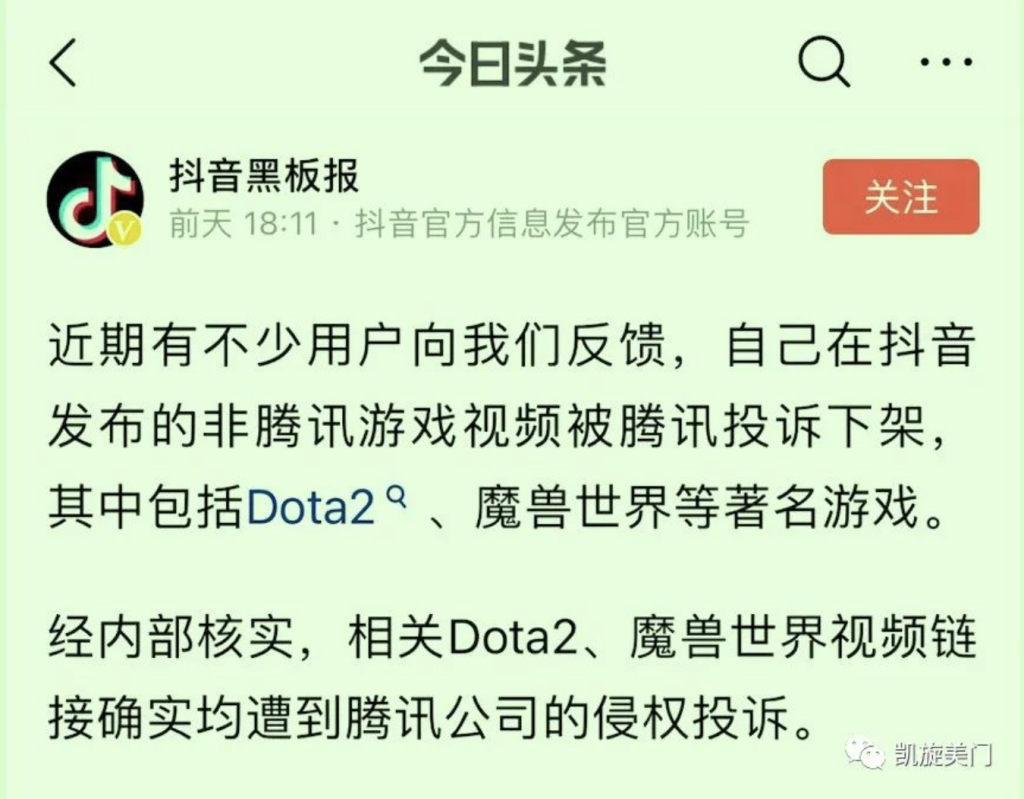Viewport: 1024px width, 799px height.
Task: Tap plain Dota2 text in second paragraph
Action: [515, 637]
